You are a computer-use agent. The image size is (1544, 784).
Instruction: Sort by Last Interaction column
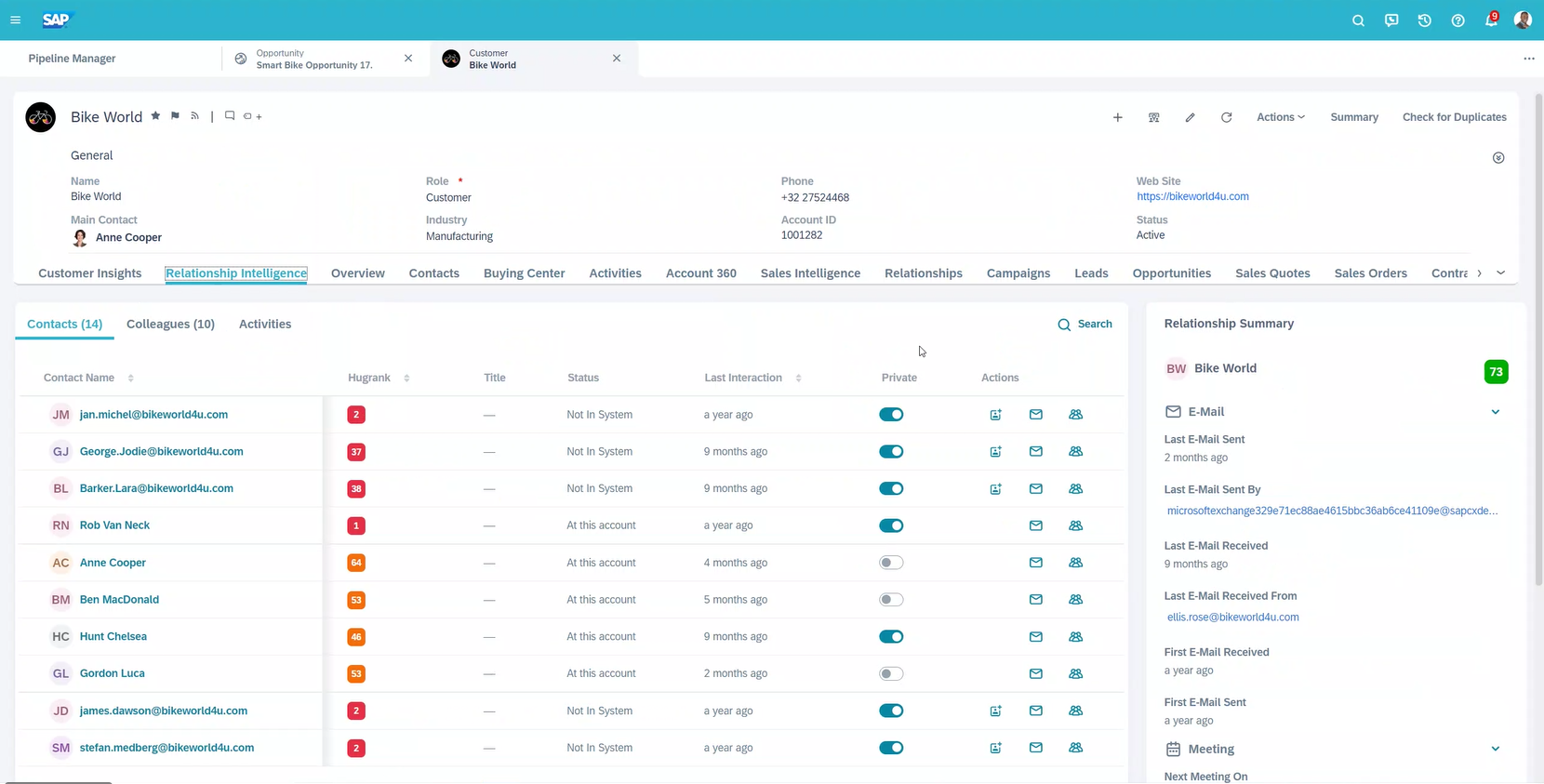(x=798, y=378)
